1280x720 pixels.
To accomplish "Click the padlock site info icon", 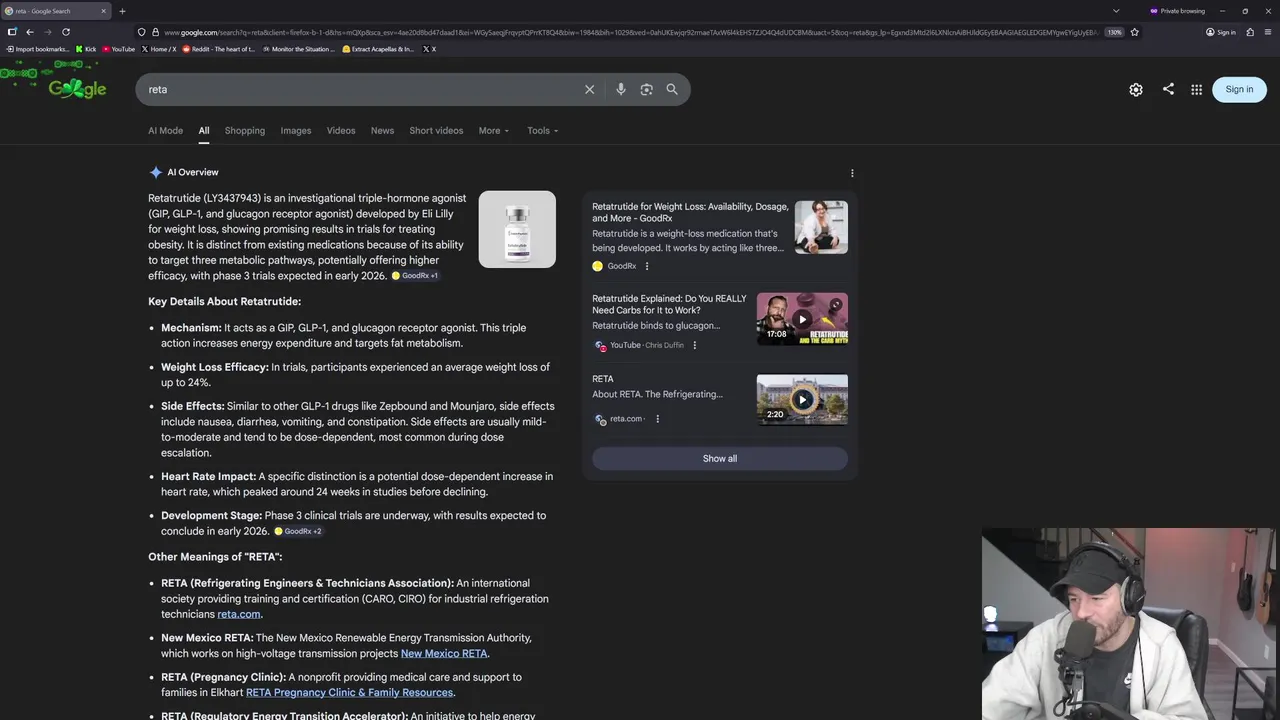I will point(155,32).
